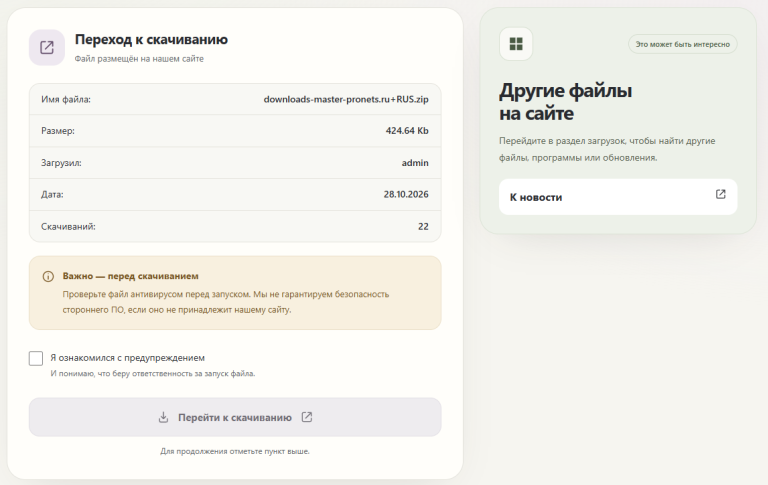
Task: Click the green grid icon above Другие файлы
Action: [516, 44]
